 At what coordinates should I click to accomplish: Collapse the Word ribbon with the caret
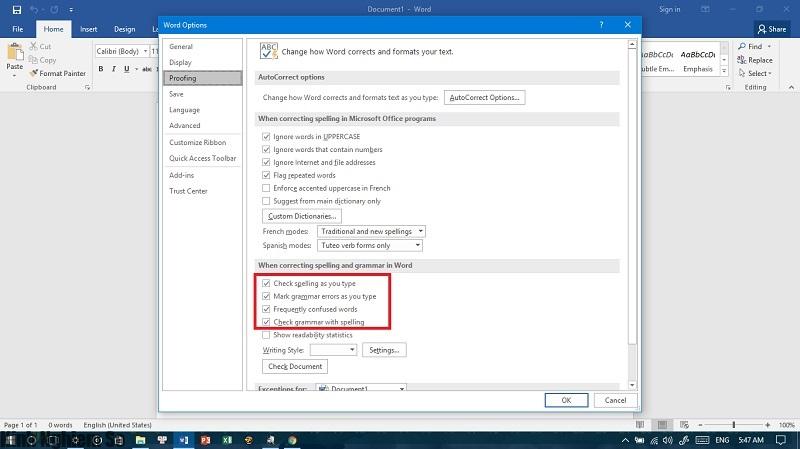(791, 88)
